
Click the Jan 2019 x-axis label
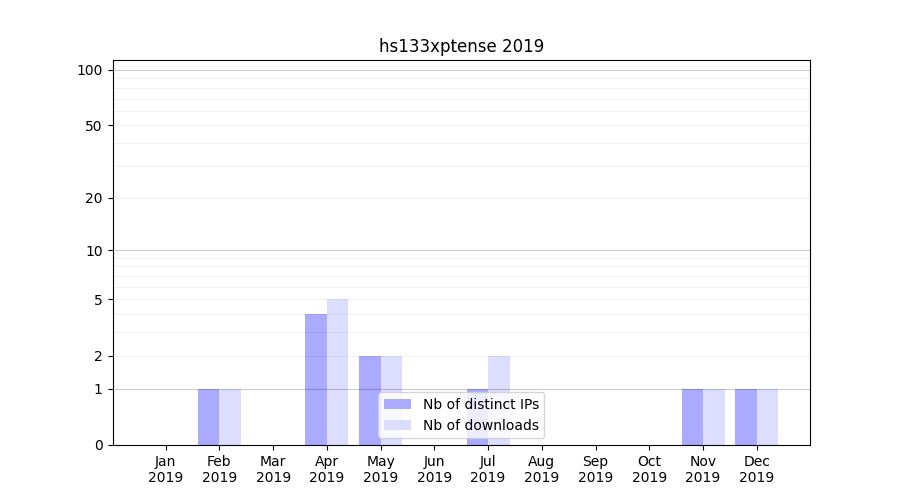(x=166, y=469)
